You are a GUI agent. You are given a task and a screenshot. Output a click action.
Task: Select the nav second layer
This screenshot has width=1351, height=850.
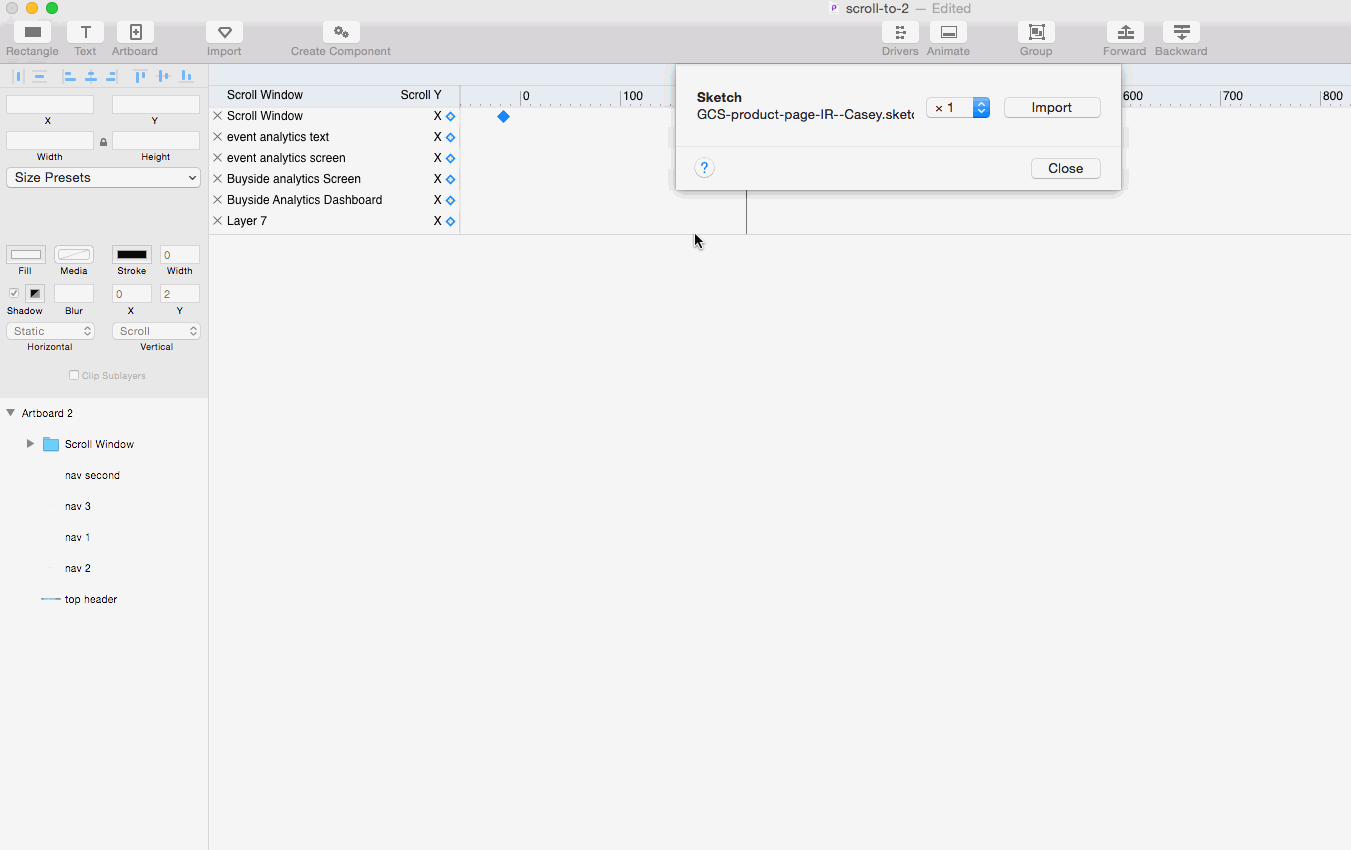point(92,476)
